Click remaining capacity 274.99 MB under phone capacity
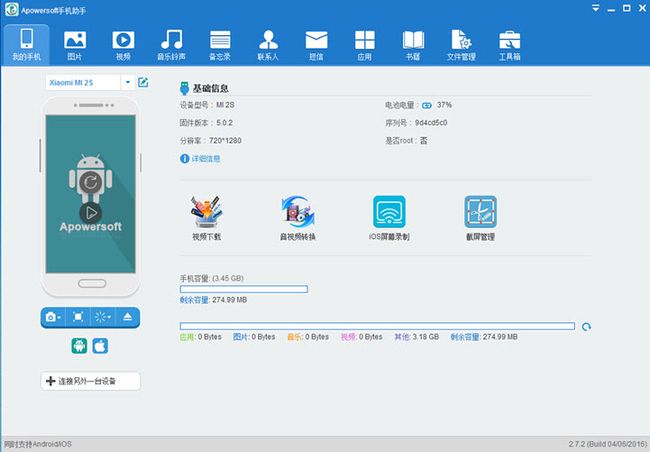The height and width of the screenshot is (452, 650). 213,300
